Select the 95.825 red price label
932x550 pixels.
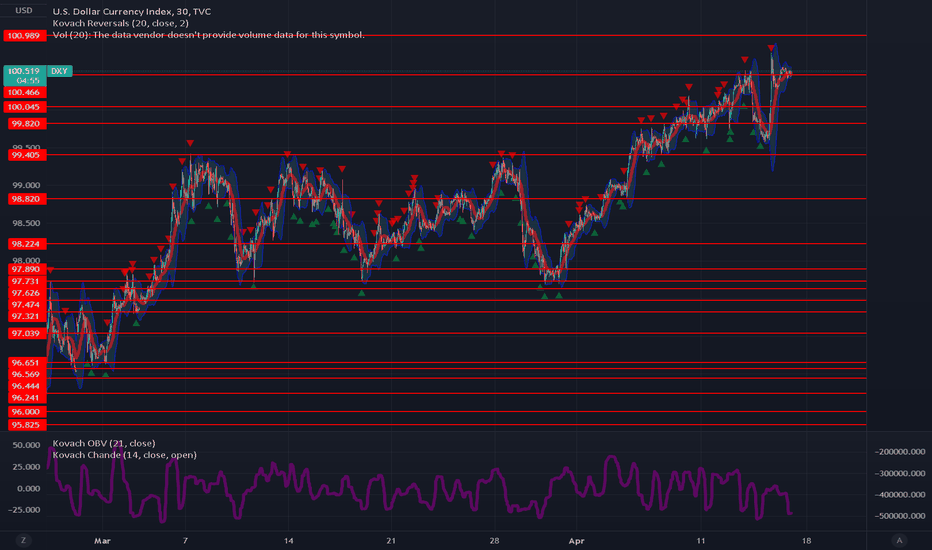pos(26,425)
